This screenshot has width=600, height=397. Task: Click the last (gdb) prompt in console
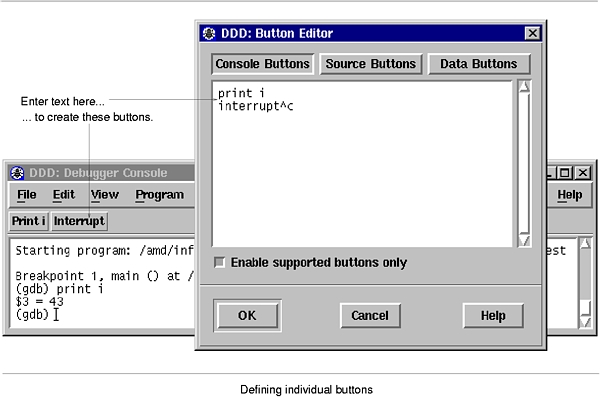[32, 315]
